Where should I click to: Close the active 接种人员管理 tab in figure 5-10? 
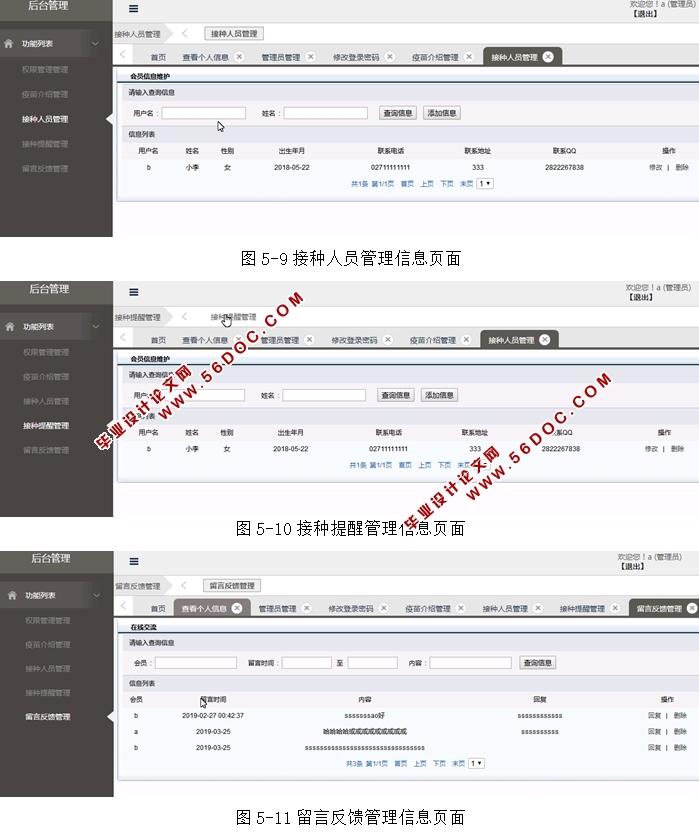(x=545, y=339)
